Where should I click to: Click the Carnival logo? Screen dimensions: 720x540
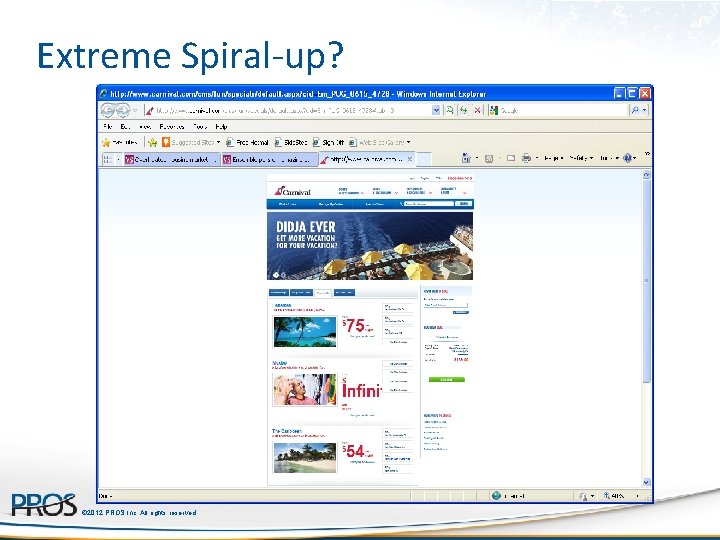tap(292, 191)
